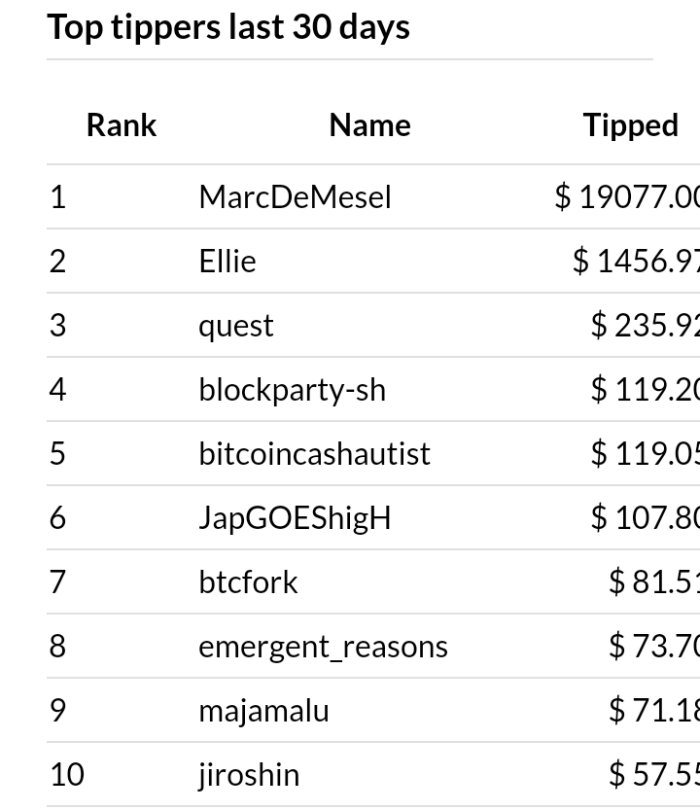
Task: Go to emergent_reasons profile
Action: pos(323,647)
